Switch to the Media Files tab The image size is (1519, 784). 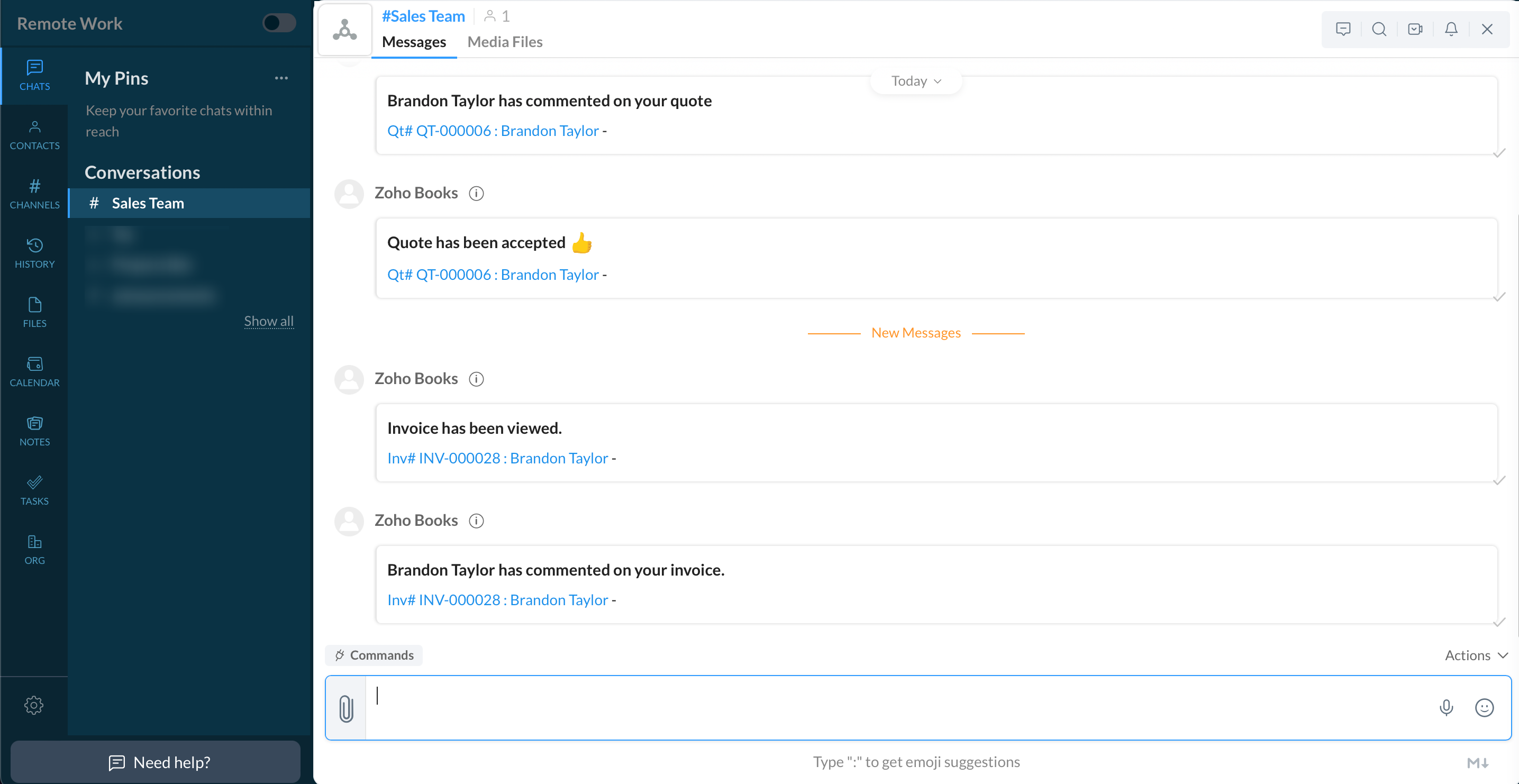(505, 42)
